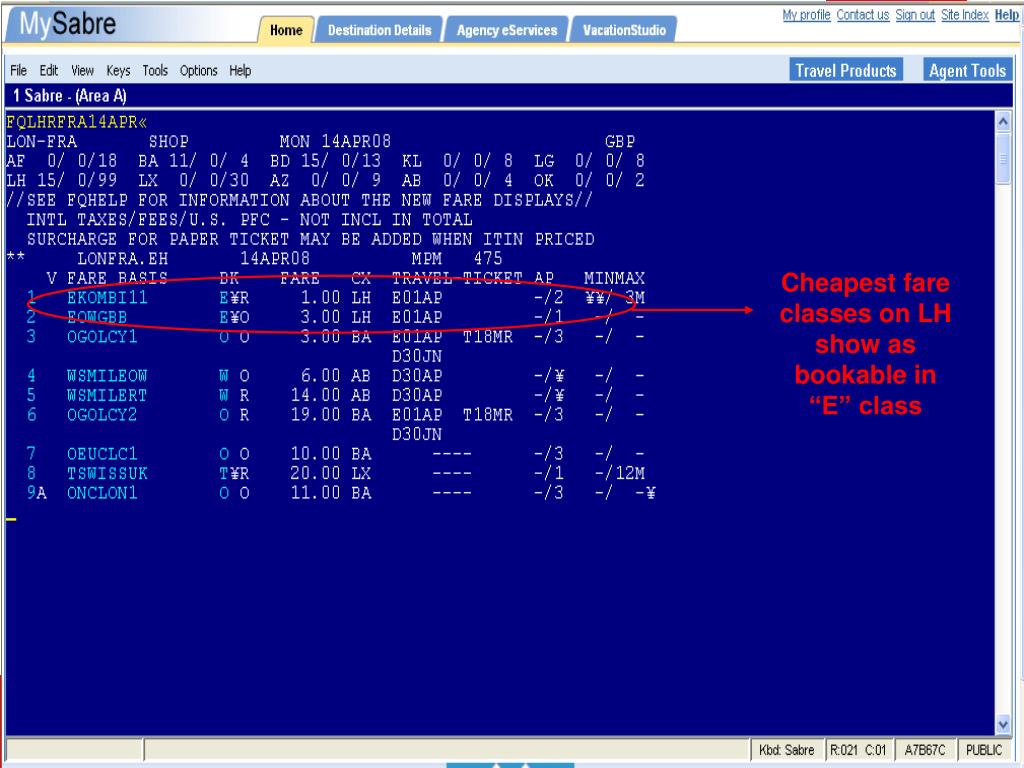Viewport: 1024px width, 768px height.
Task: Click the T18MR ticket date for OGOLCY1
Action: coord(488,337)
